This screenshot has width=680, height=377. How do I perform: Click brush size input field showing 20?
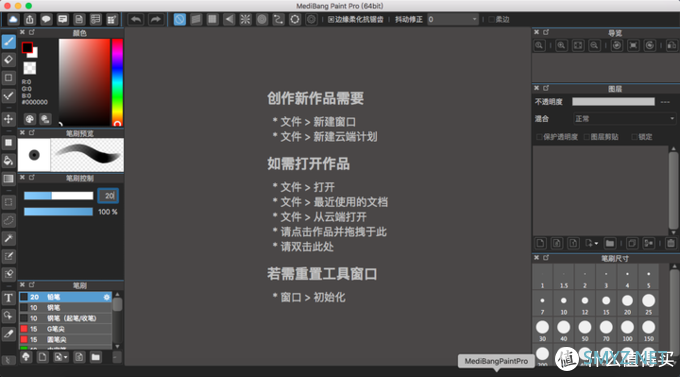pyautogui.click(x=108, y=196)
